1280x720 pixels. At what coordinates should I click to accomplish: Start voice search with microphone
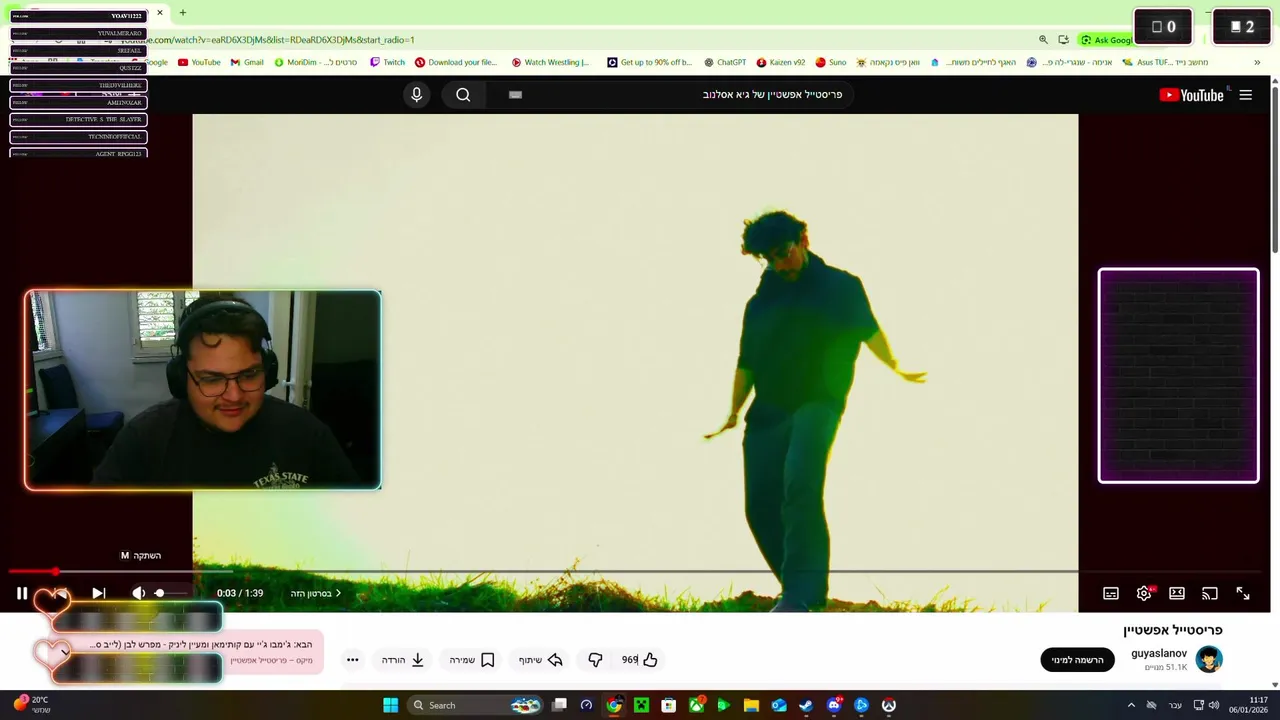[x=417, y=95]
